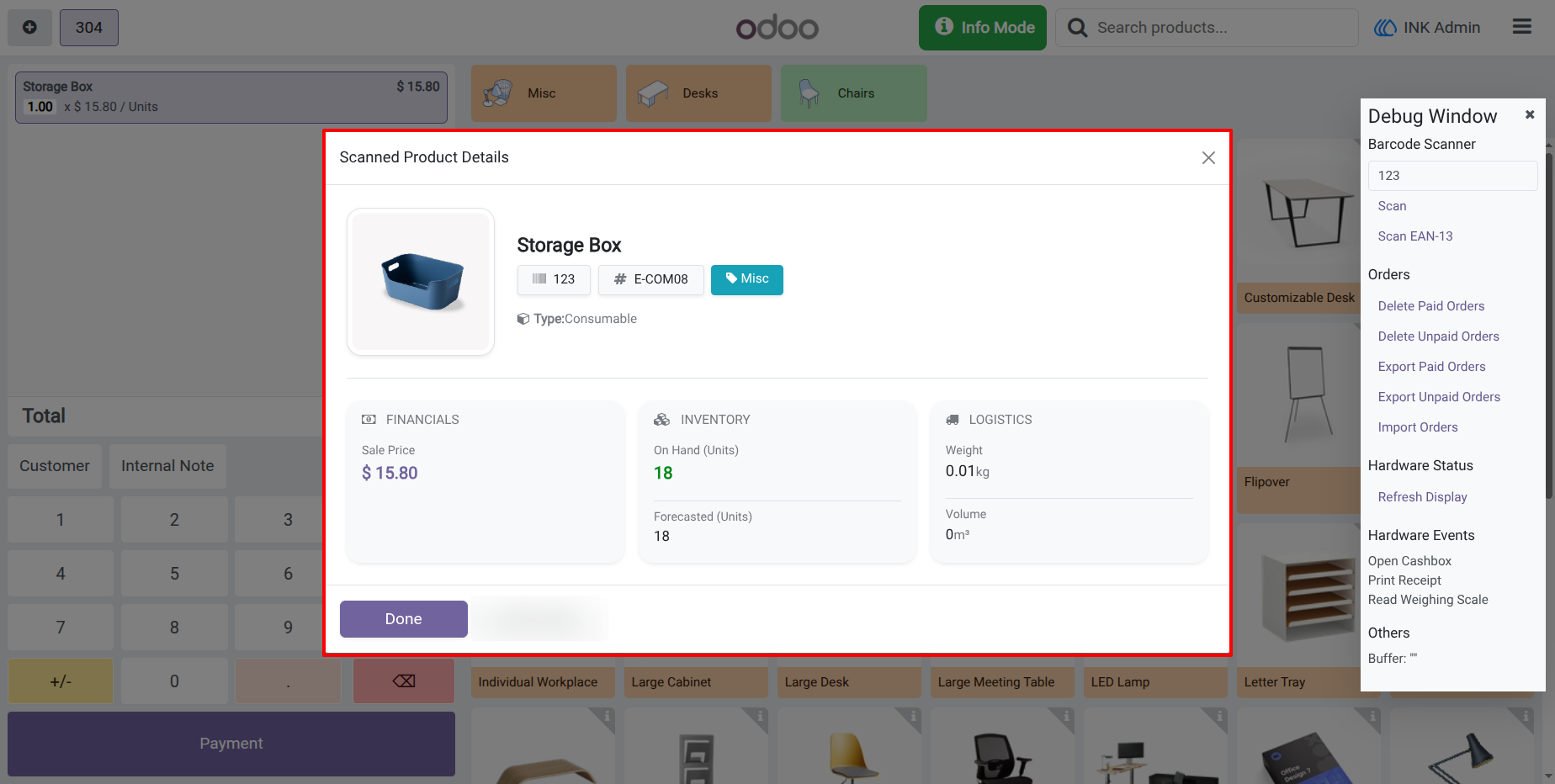Open INK Admin user menu

(x=1427, y=28)
